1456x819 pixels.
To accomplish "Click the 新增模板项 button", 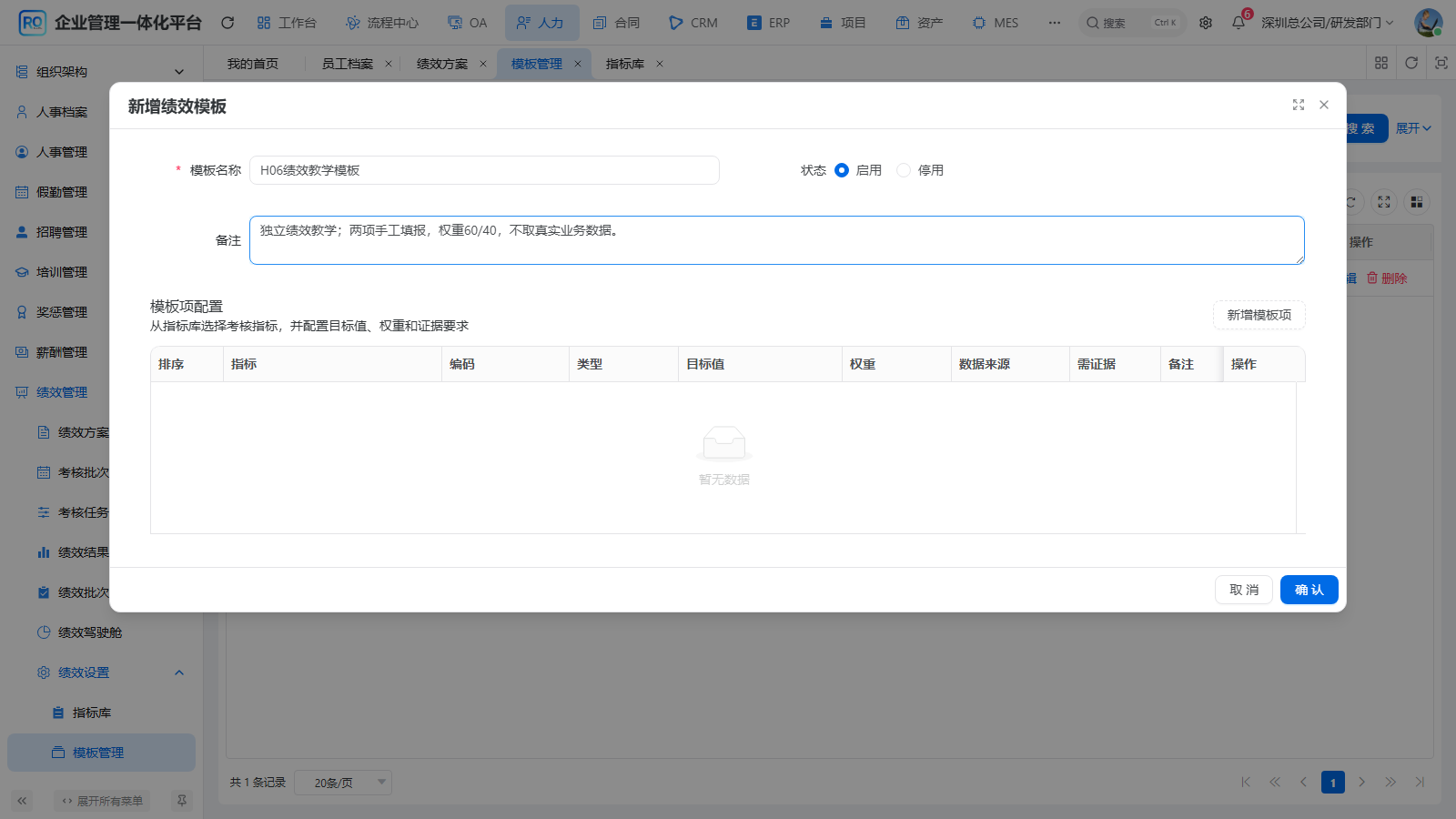I will 1259,315.
